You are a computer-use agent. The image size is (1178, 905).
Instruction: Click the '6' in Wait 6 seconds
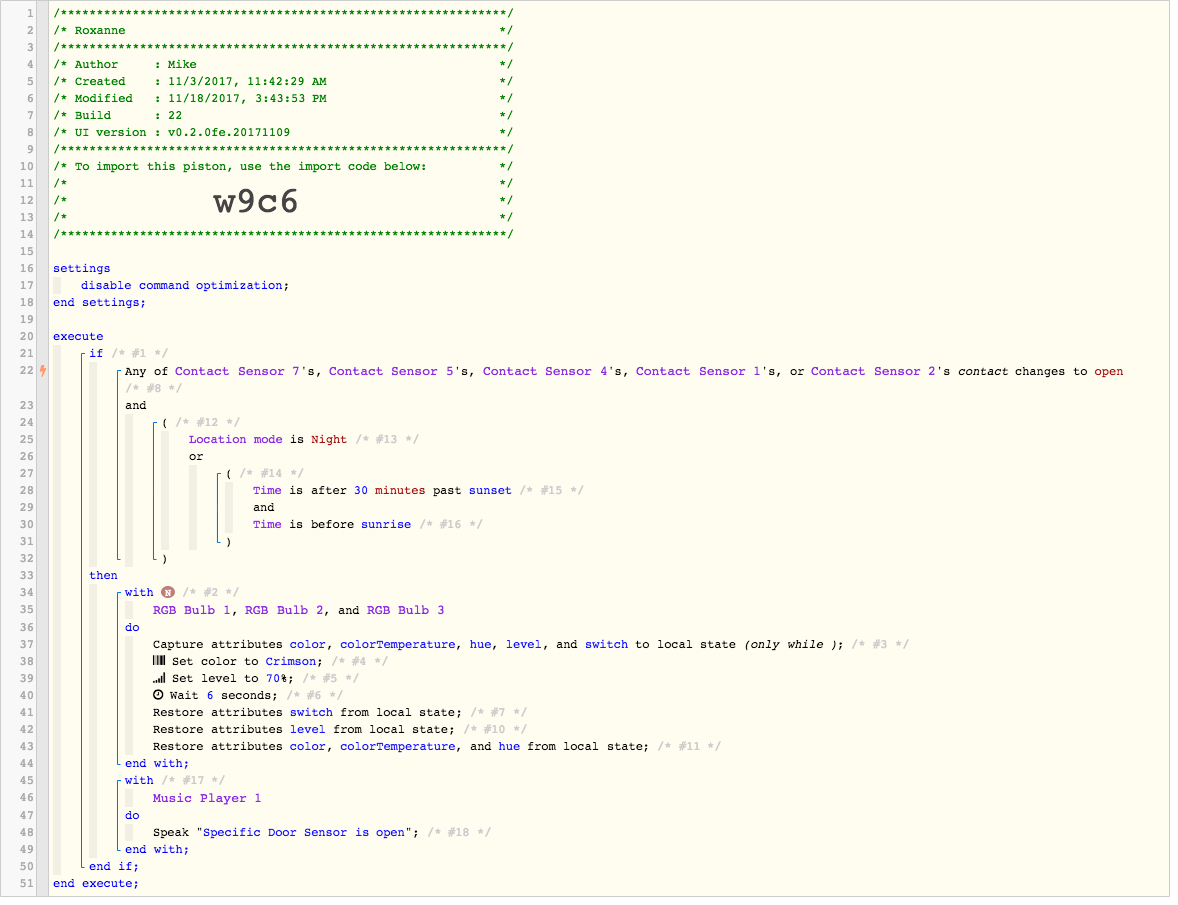pos(210,695)
